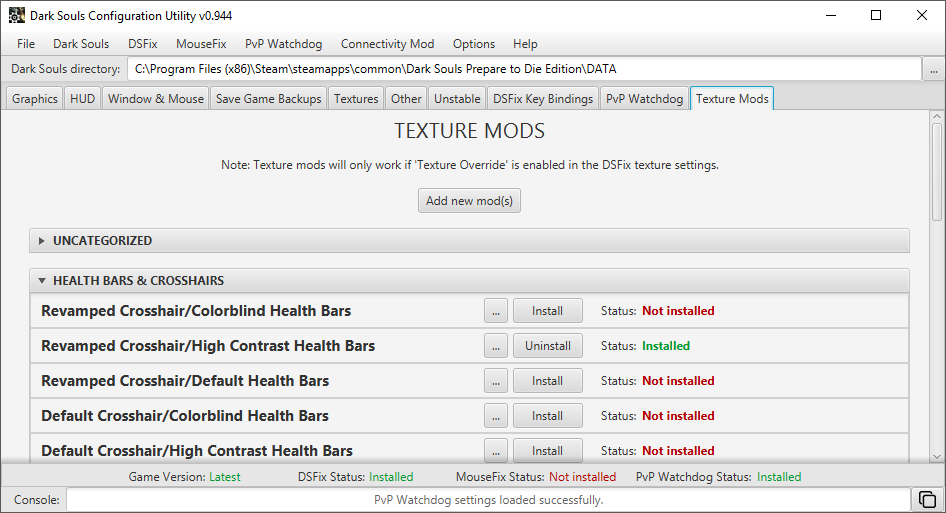Image resolution: width=946 pixels, height=513 pixels.
Task: Switch to the Unstable tab
Action: coord(457,98)
